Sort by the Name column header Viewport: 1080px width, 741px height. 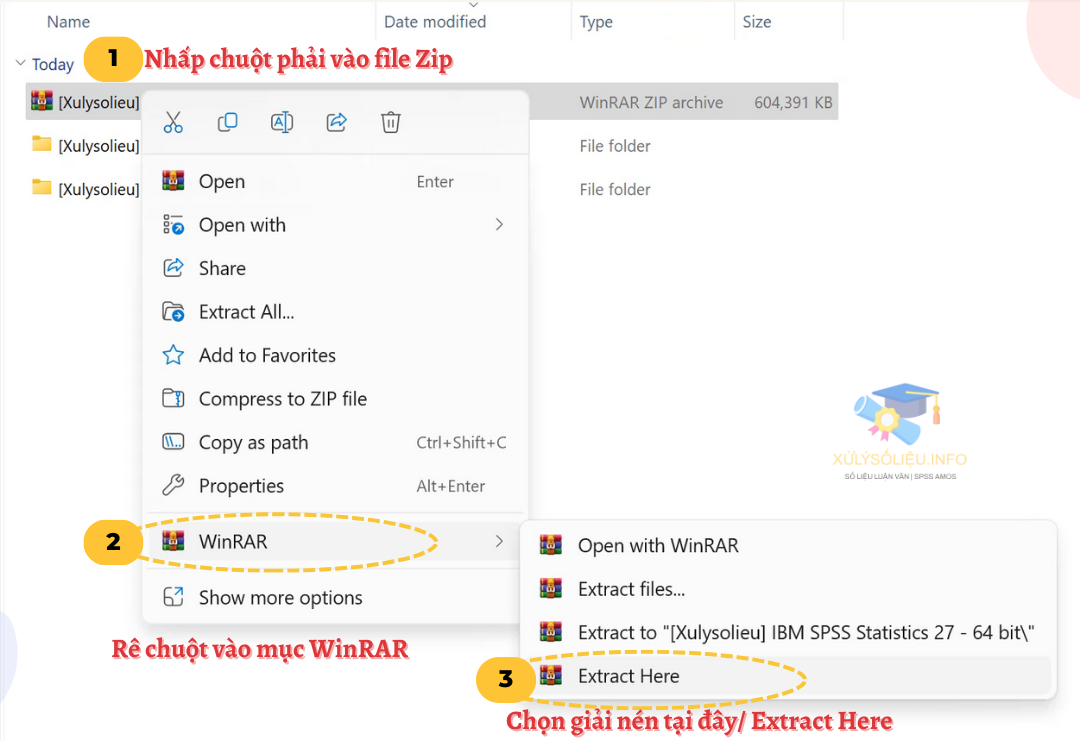coord(68,22)
